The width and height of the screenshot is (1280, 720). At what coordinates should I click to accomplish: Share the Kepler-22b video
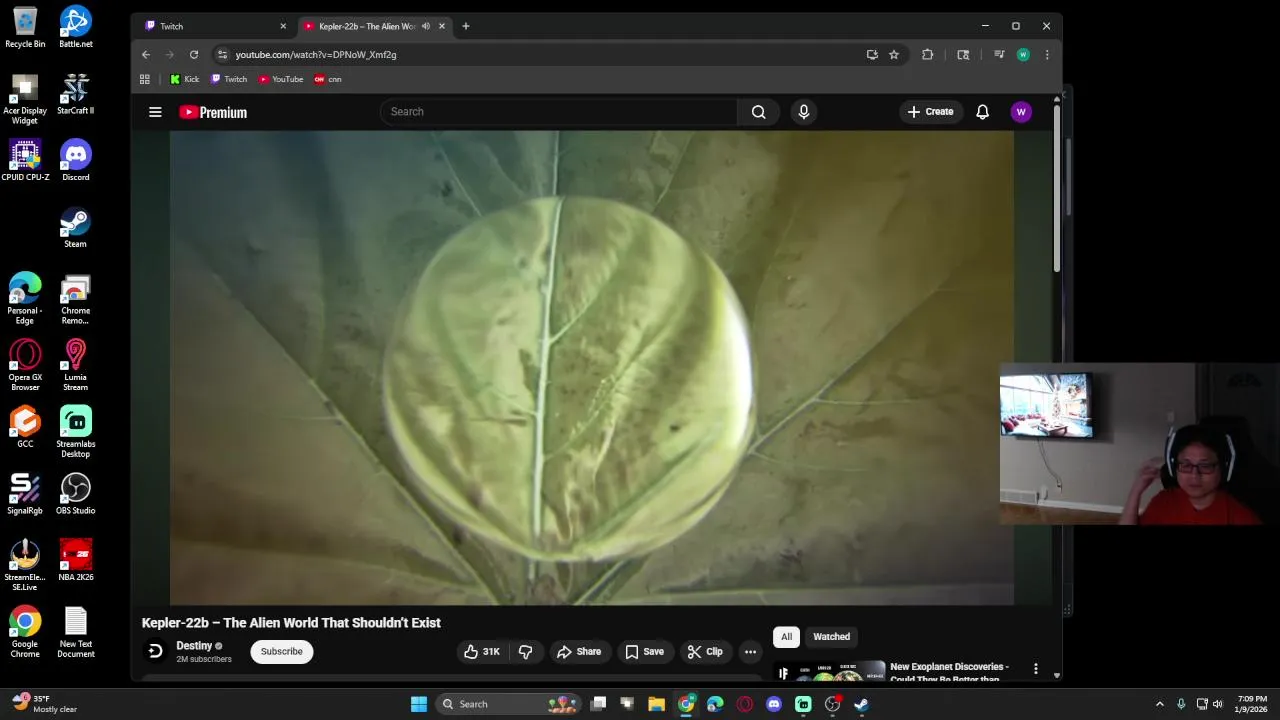[x=579, y=651]
